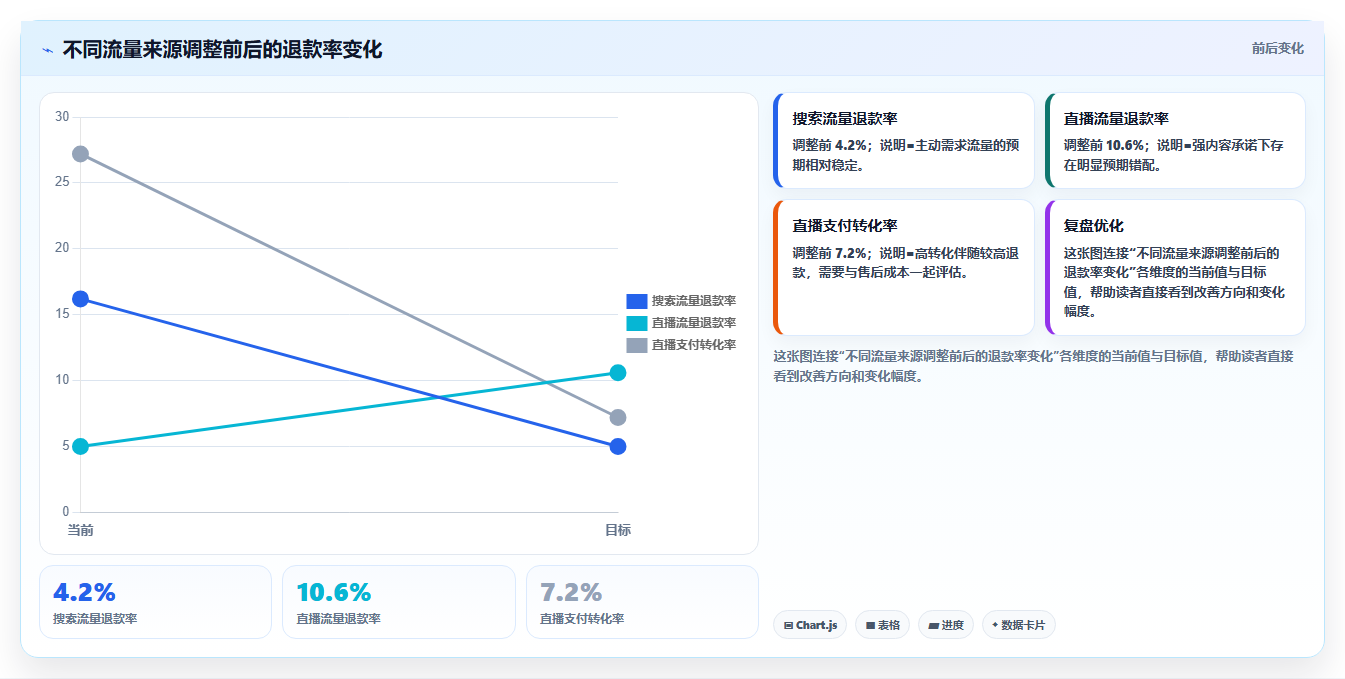Click the 表格 tag
The image size is (1345, 679).
pyautogui.click(x=882, y=625)
